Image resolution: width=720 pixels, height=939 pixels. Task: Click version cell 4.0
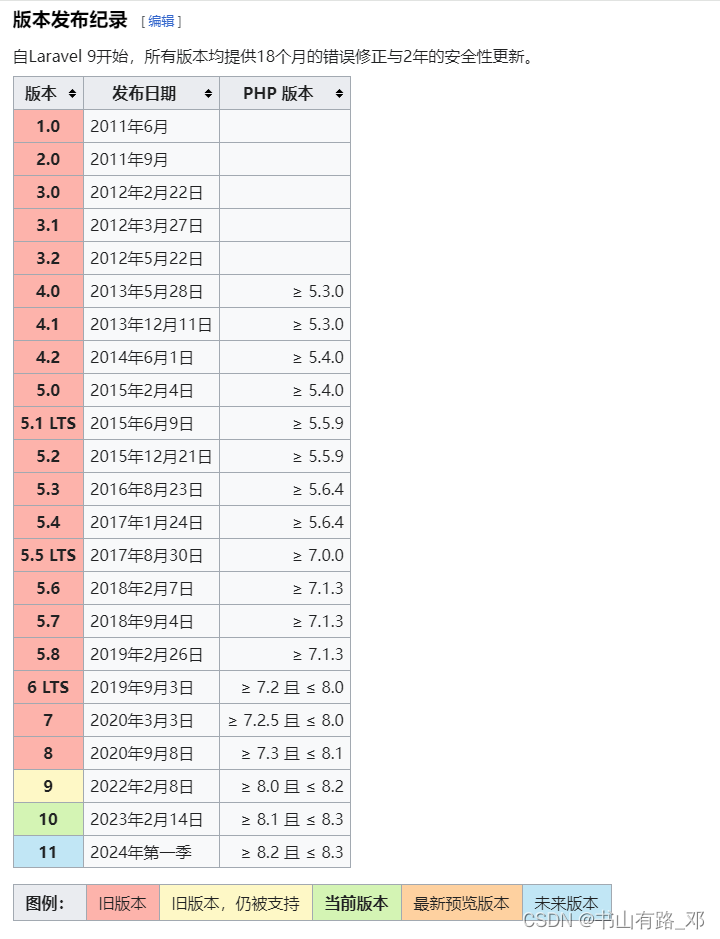[49, 291]
